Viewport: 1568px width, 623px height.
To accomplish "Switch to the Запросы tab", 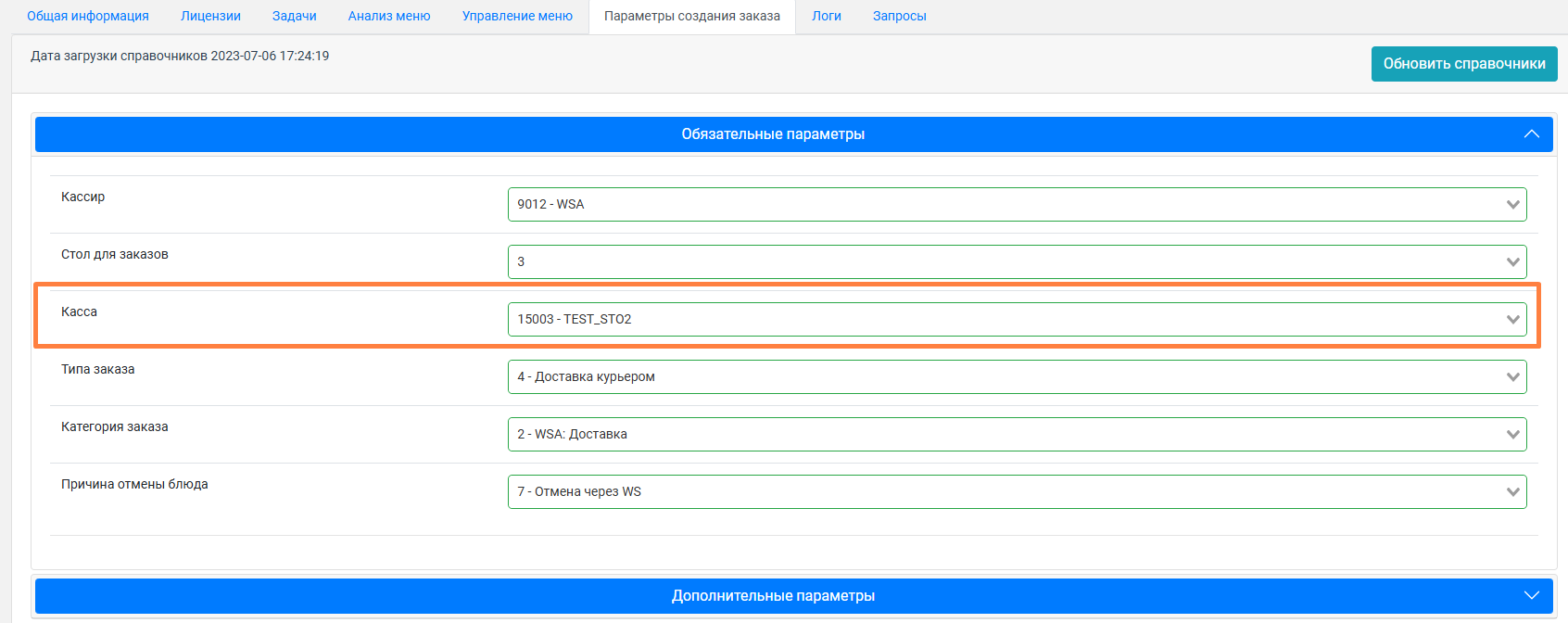I will 899,16.
